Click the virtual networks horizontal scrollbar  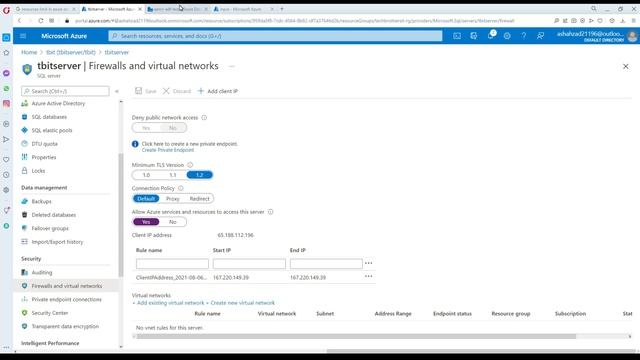tap(356, 337)
